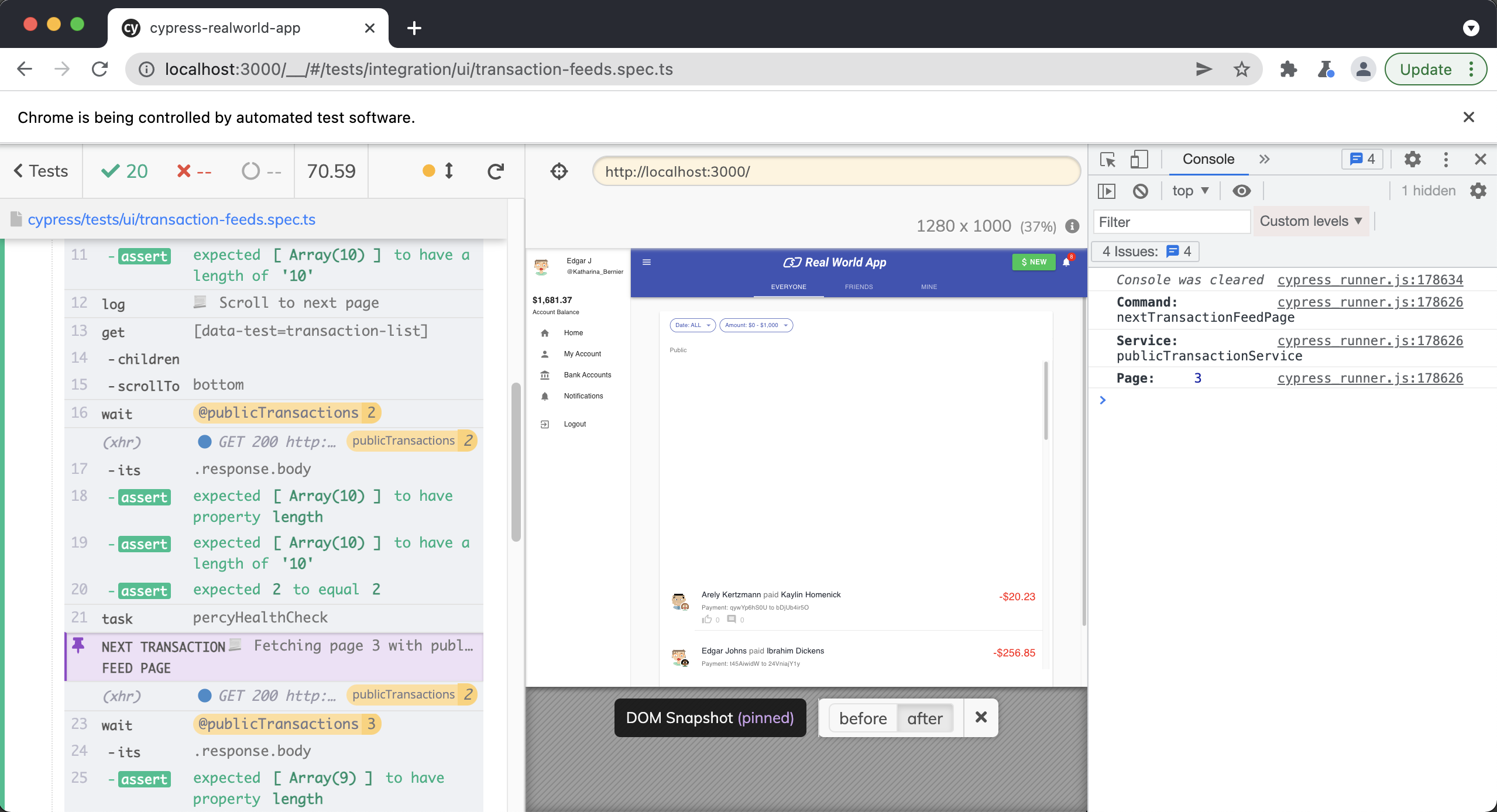Open the Cypress selector playground crosshair tool

pyautogui.click(x=558, y=171)
